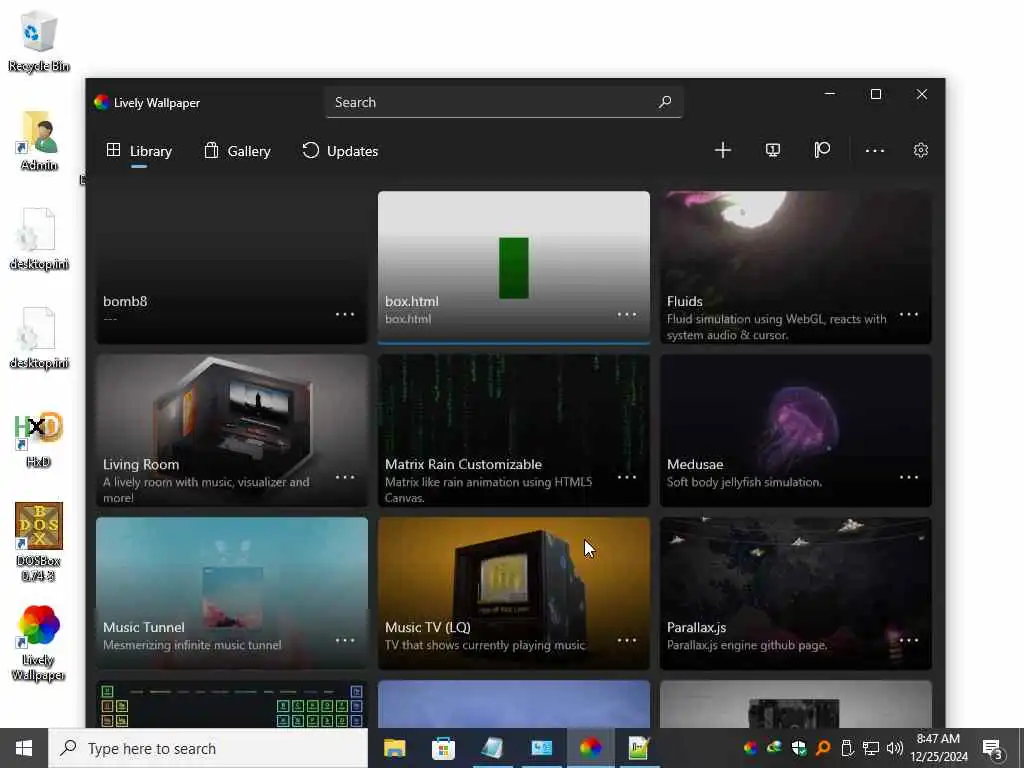The image size is (1024, 768).
Task: Open the Fluids wallpaper options menu
Action: [x=909, y=314]
